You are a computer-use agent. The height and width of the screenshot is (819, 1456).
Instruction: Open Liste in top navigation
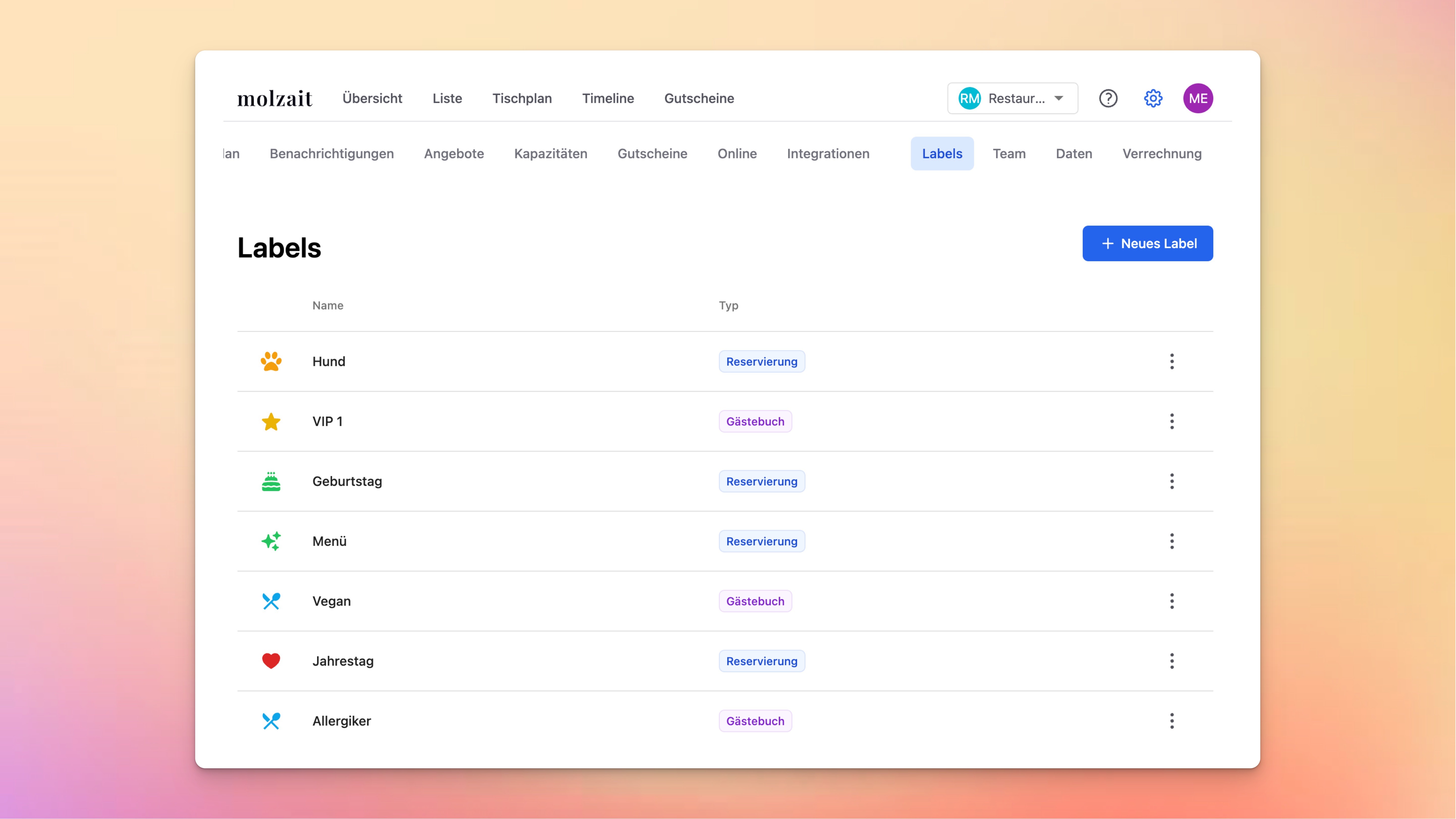click(447, 98)
